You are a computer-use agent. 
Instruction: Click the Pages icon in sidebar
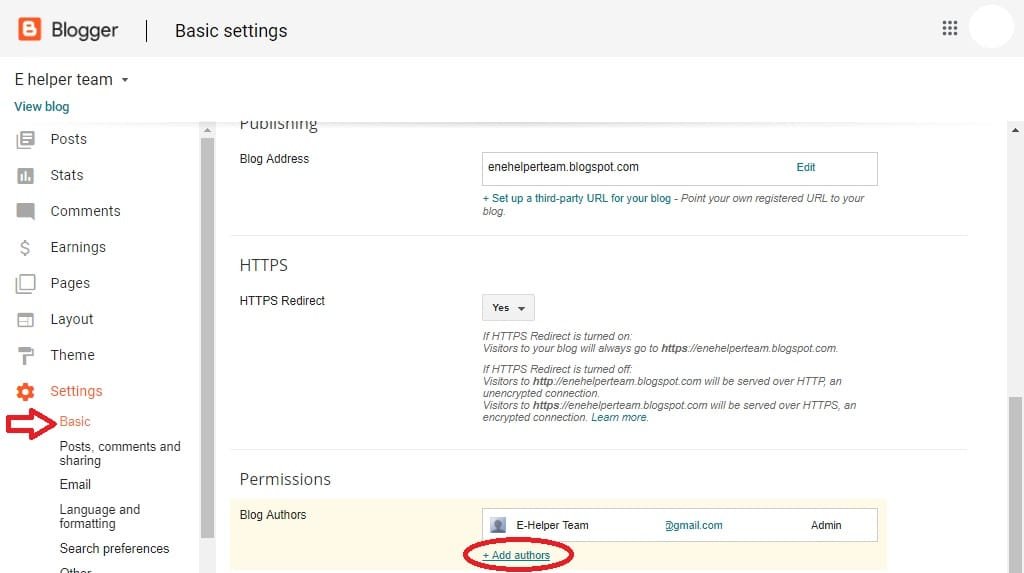pos(26,284)
